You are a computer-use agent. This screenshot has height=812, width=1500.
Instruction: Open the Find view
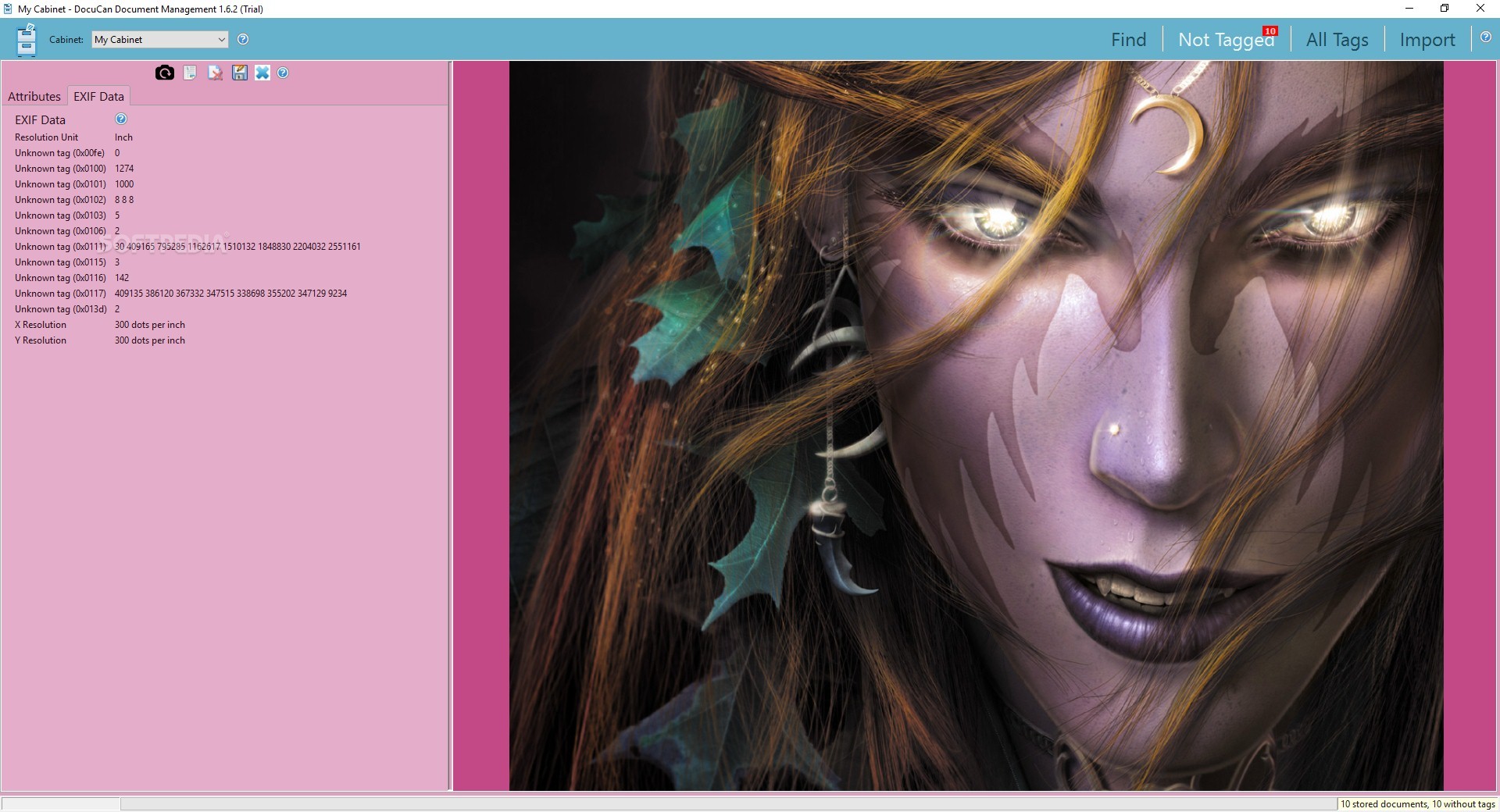(x=1129, y=40)
